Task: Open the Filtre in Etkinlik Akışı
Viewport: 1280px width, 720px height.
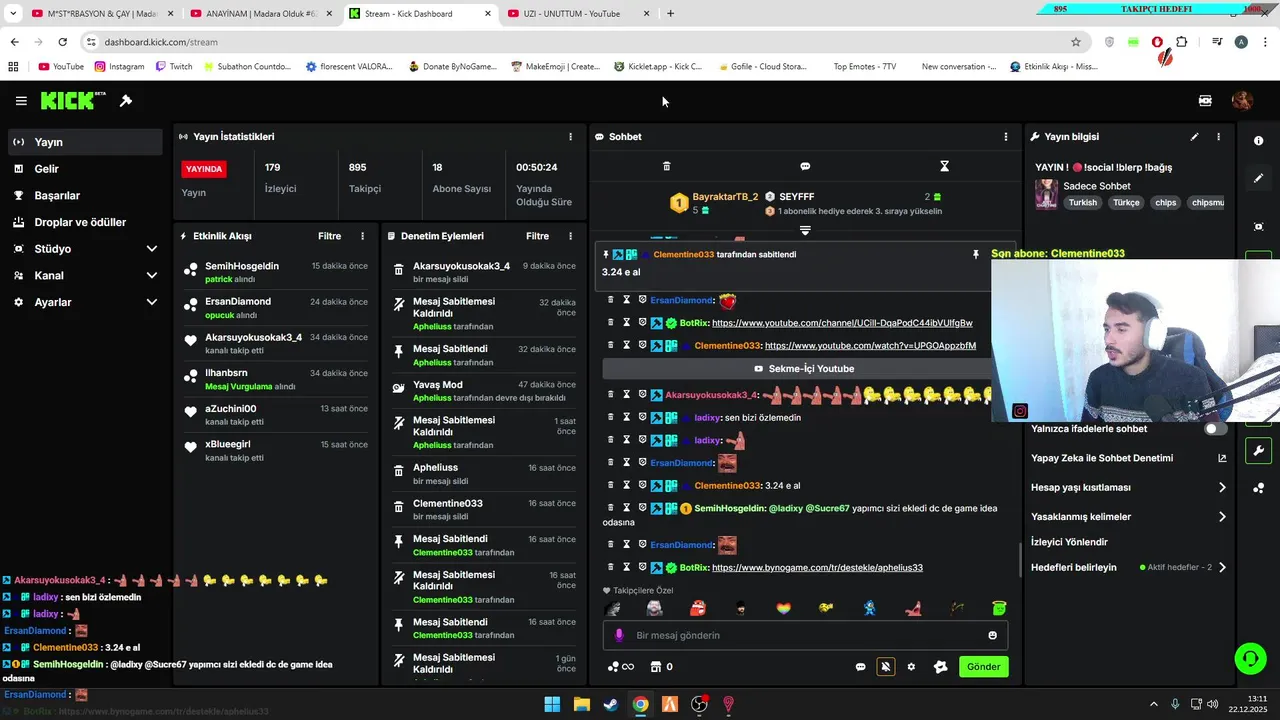Action: pyautogui.click(x=330, y=236)
